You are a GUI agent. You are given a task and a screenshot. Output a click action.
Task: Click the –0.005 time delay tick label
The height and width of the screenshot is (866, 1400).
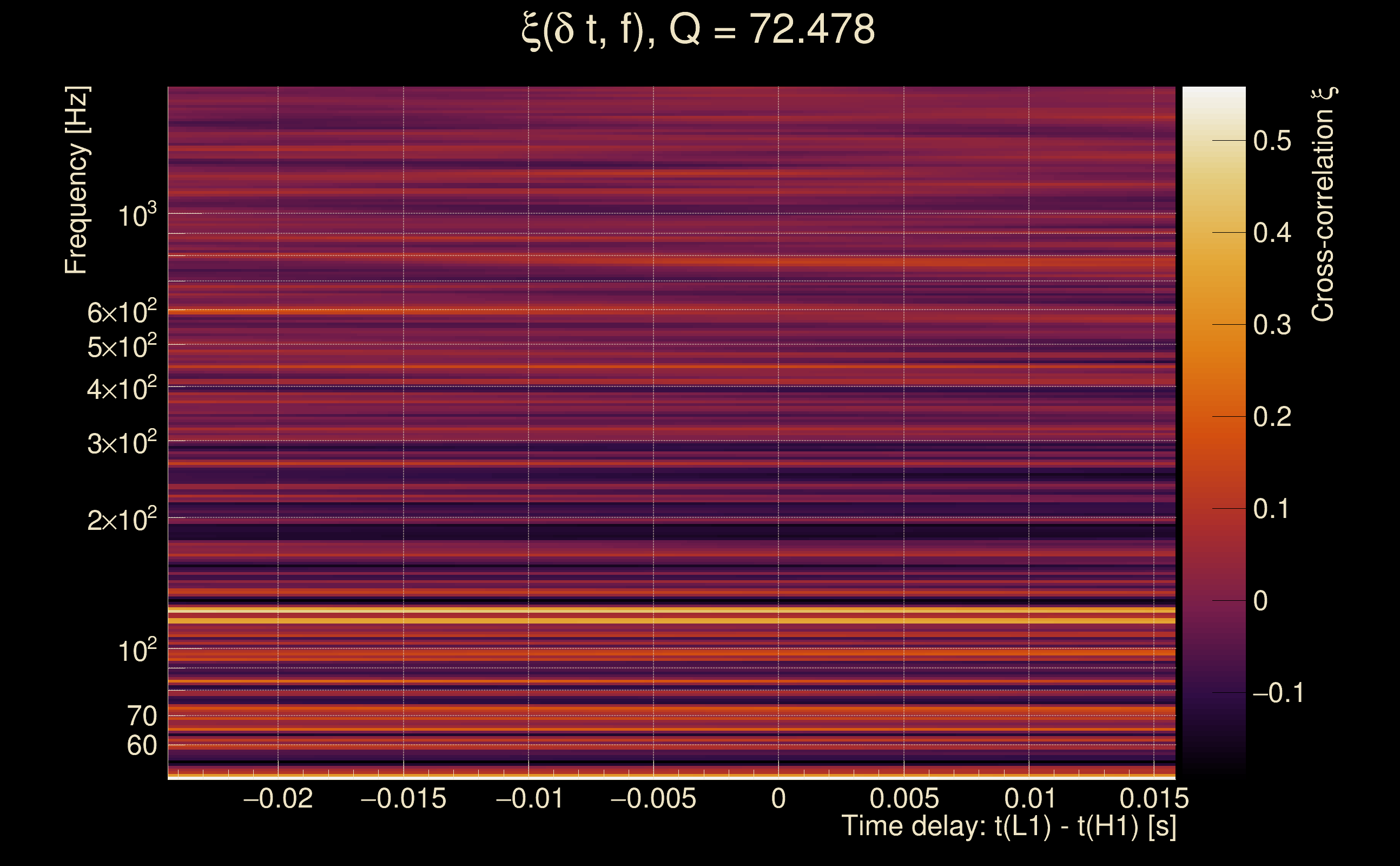click(653, 799)
